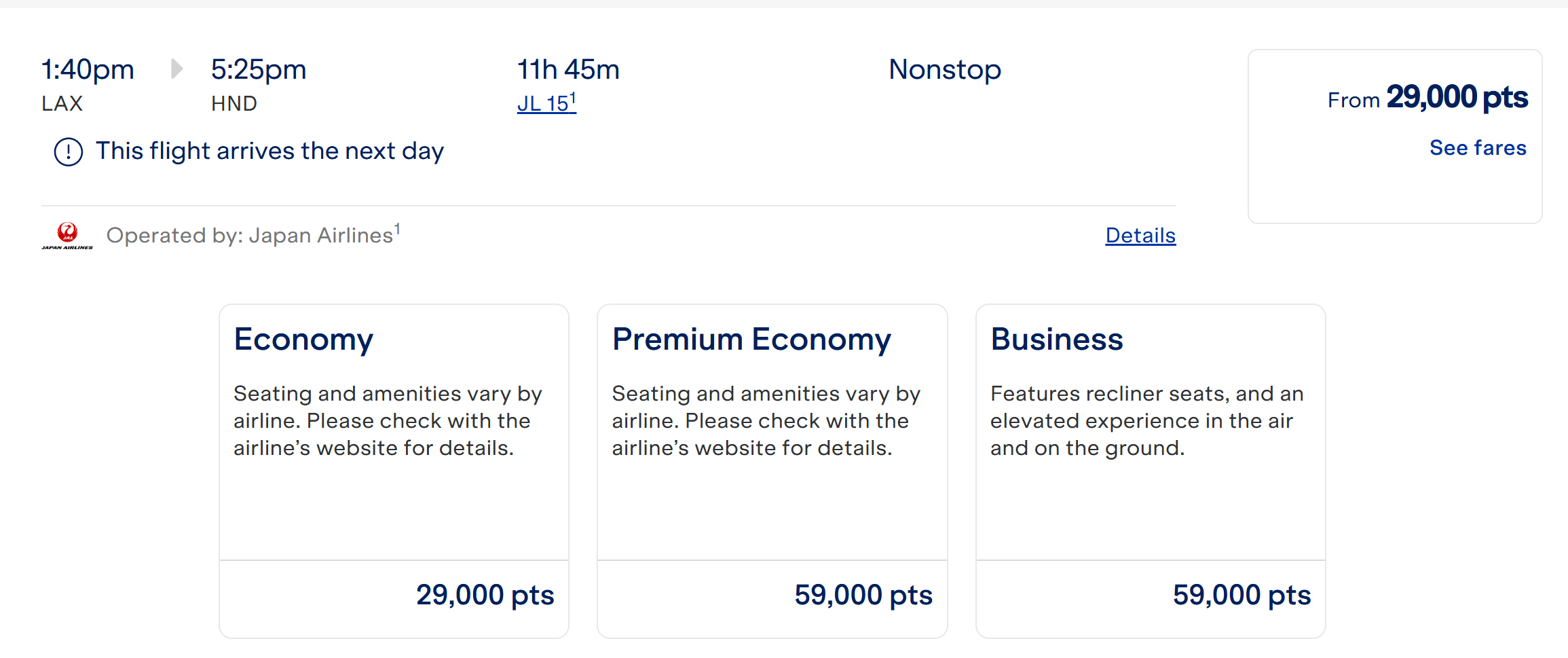Screen dimensions: 1568x658
Task: Click the 1:40pm departure time
Action: [x=88, y=70]
